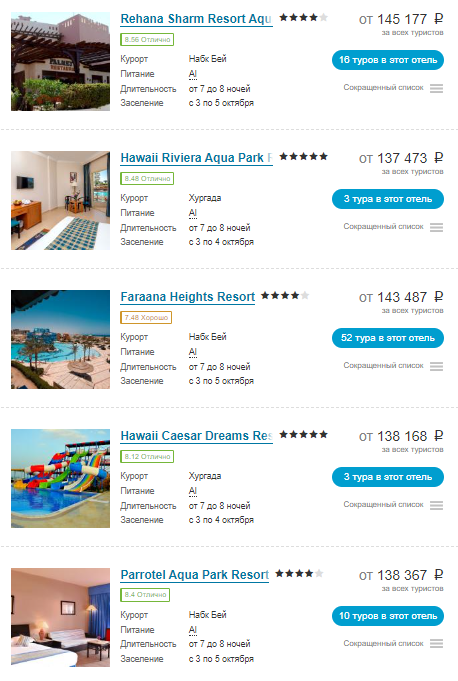Open Parrotel Aqua Park Resort link
This screenshot has height=681, width=458.
coord(194,575)
